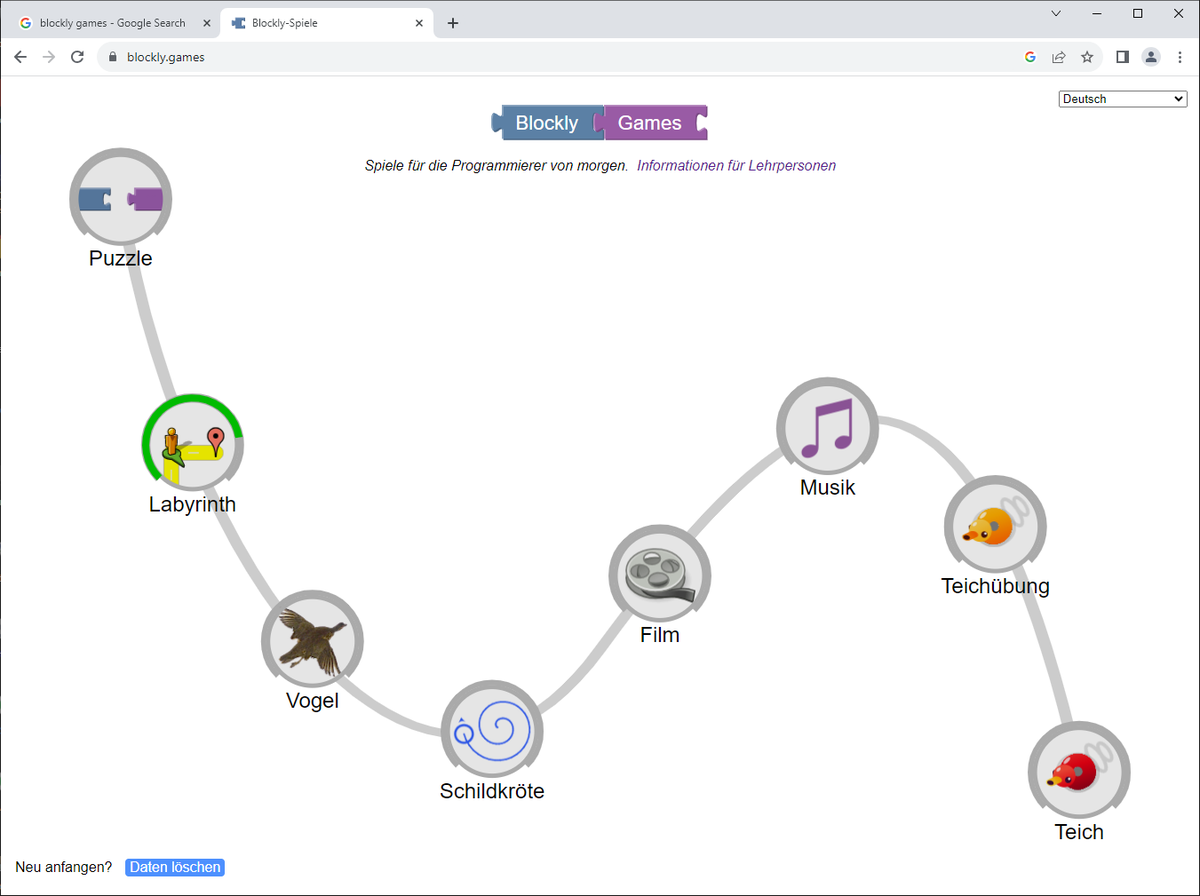1200x896 pixels.
Task: Launch the Teich pond game
Action: point(1079,770)
